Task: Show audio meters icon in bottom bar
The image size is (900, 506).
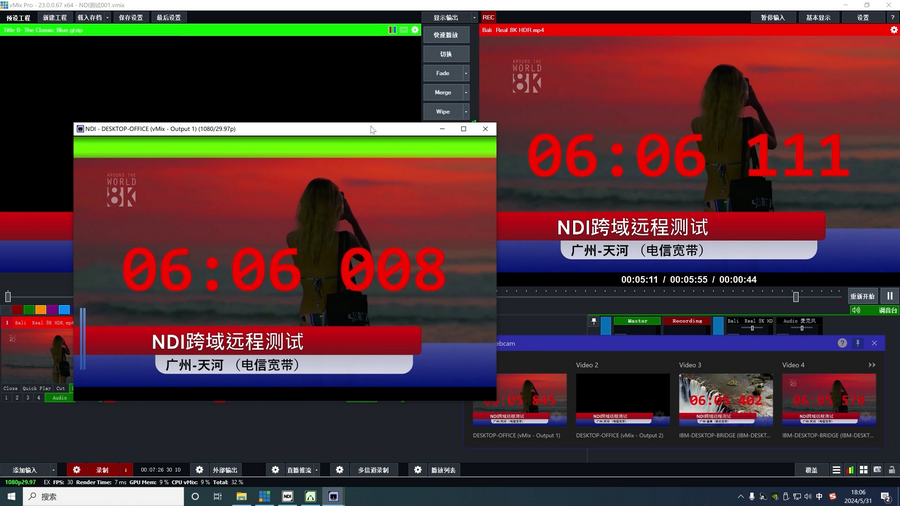Action: point(850,470)
